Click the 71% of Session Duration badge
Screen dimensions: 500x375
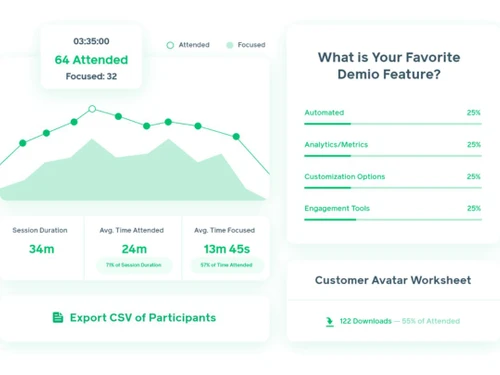pyautogui.click(x=134, y=265)
